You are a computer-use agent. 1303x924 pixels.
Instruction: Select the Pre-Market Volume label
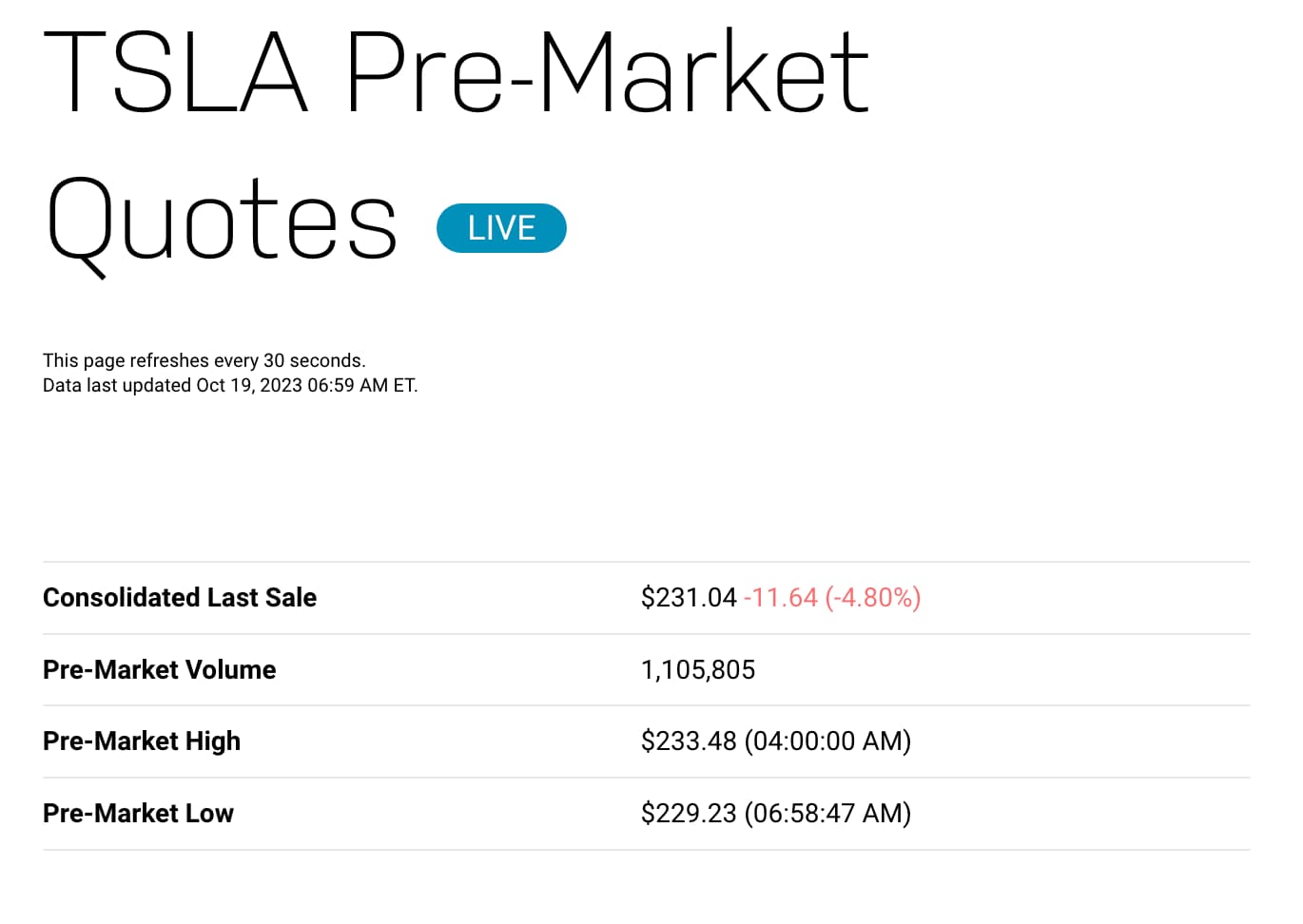pos(159,669)
